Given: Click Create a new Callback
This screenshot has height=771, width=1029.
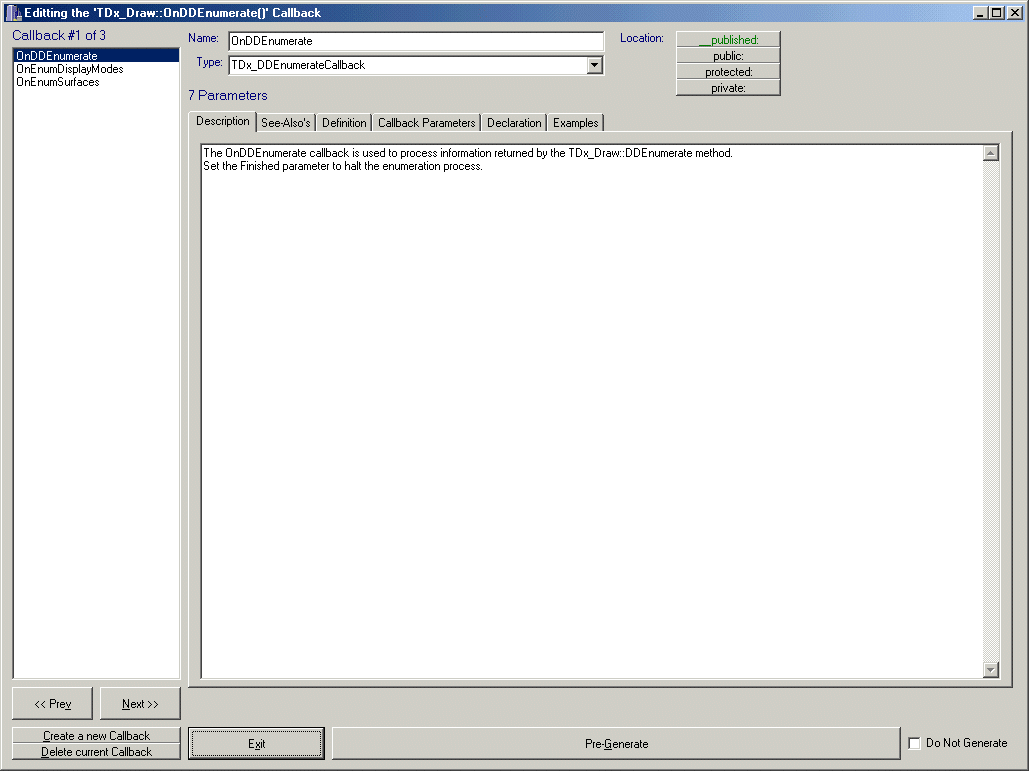Looking at the screenshot, I should [96, 735].
